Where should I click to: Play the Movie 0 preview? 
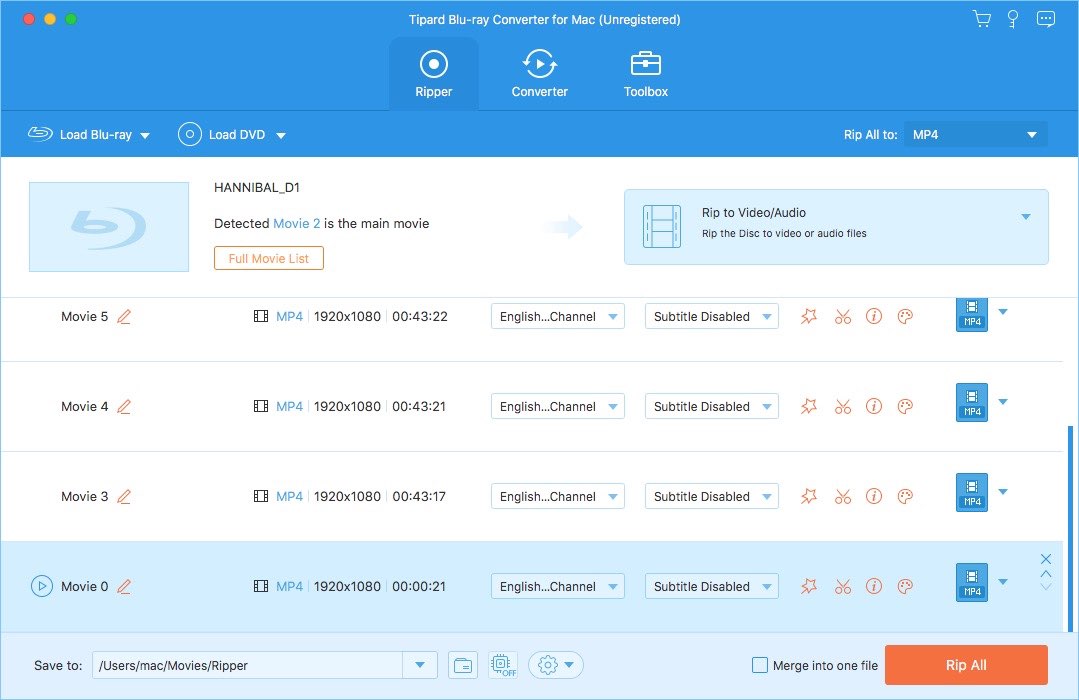[41, 587]
